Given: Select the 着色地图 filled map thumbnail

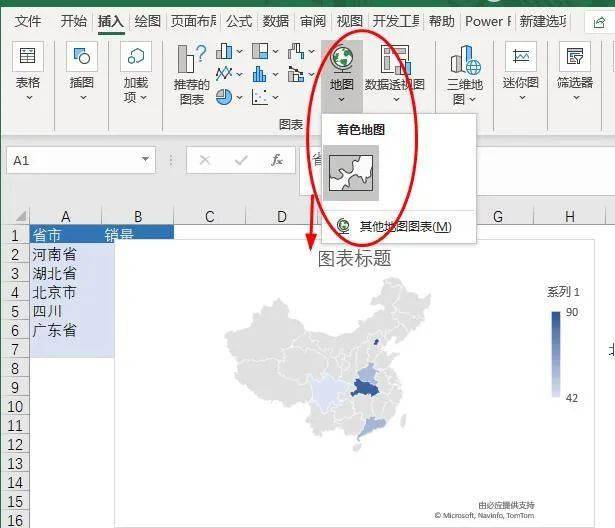Looking at the screenshot, I should click(351, 173).
